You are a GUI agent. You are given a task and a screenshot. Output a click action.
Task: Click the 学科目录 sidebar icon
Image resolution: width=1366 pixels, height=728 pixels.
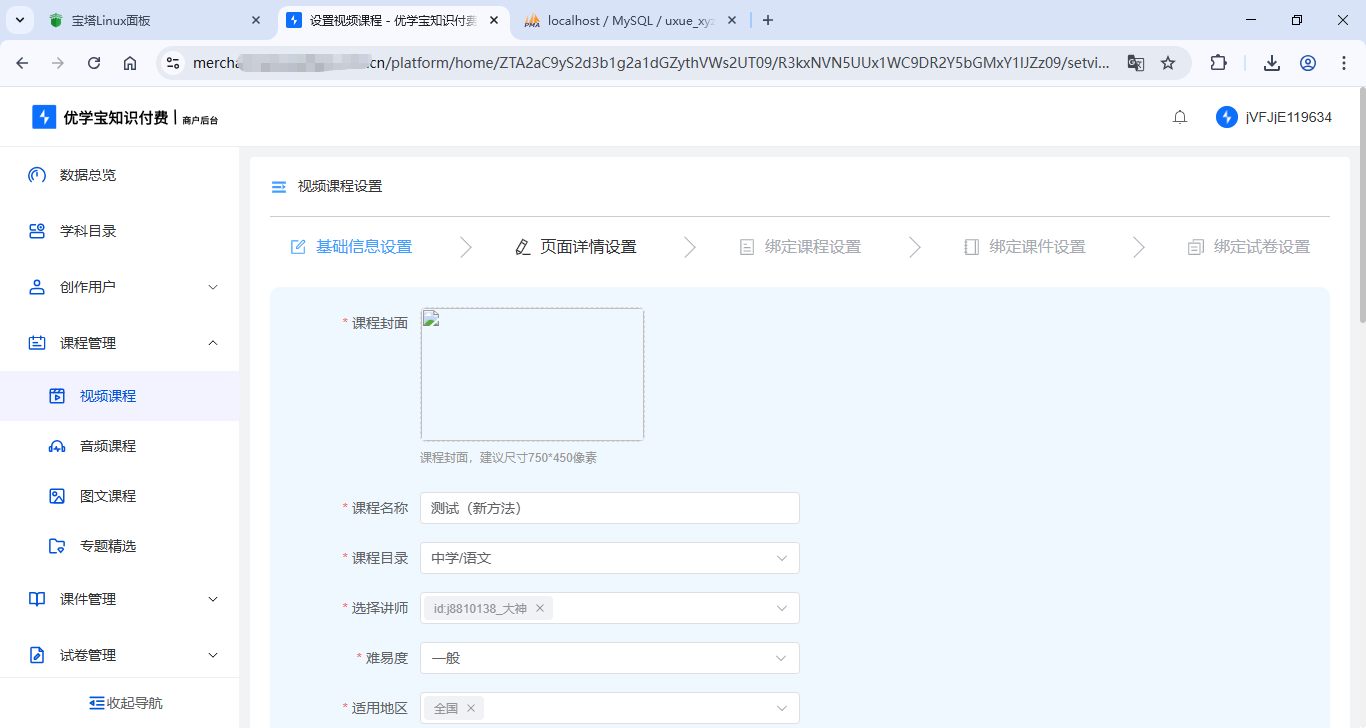point(37,231)
